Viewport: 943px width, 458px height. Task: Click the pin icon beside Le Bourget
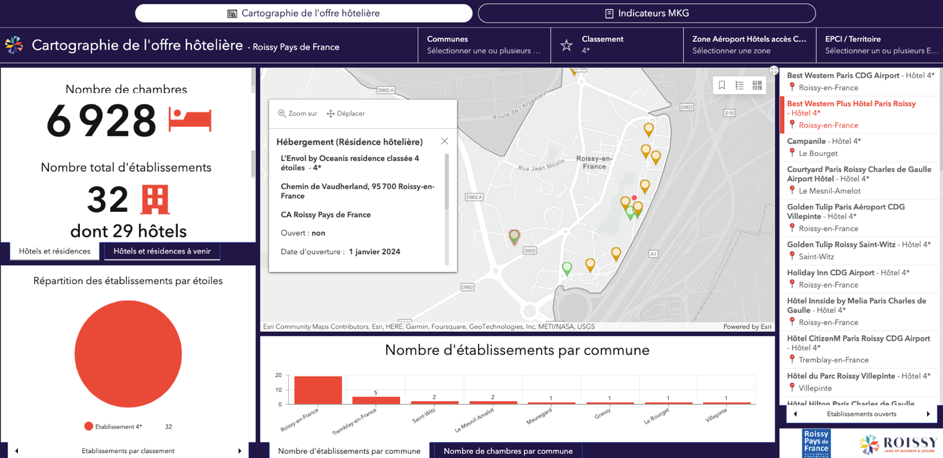pyautogui.click(x=792, y=153)
